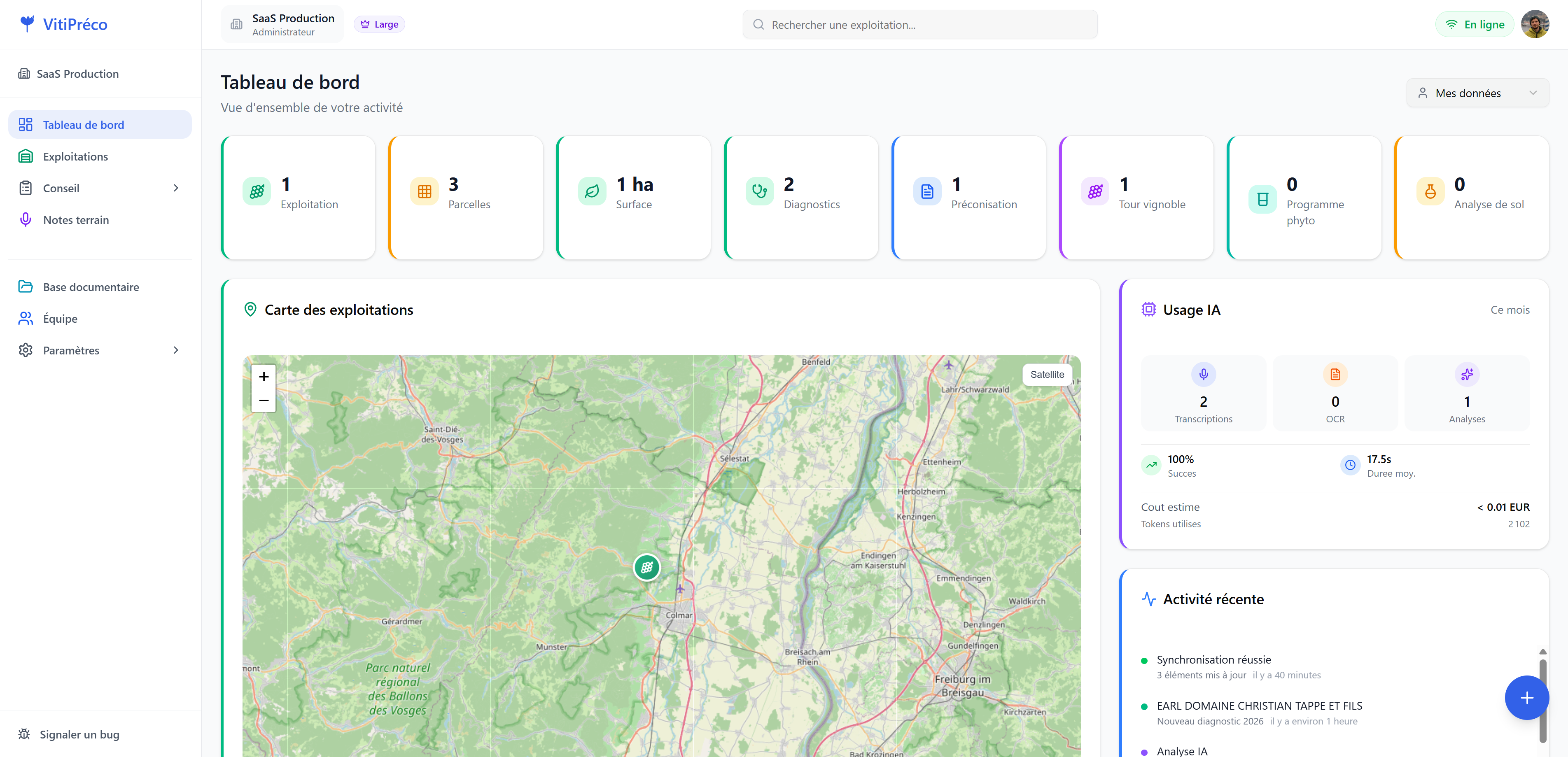
Task: Click the vineyard marker on the map
Action: click(x=646, y=567)
